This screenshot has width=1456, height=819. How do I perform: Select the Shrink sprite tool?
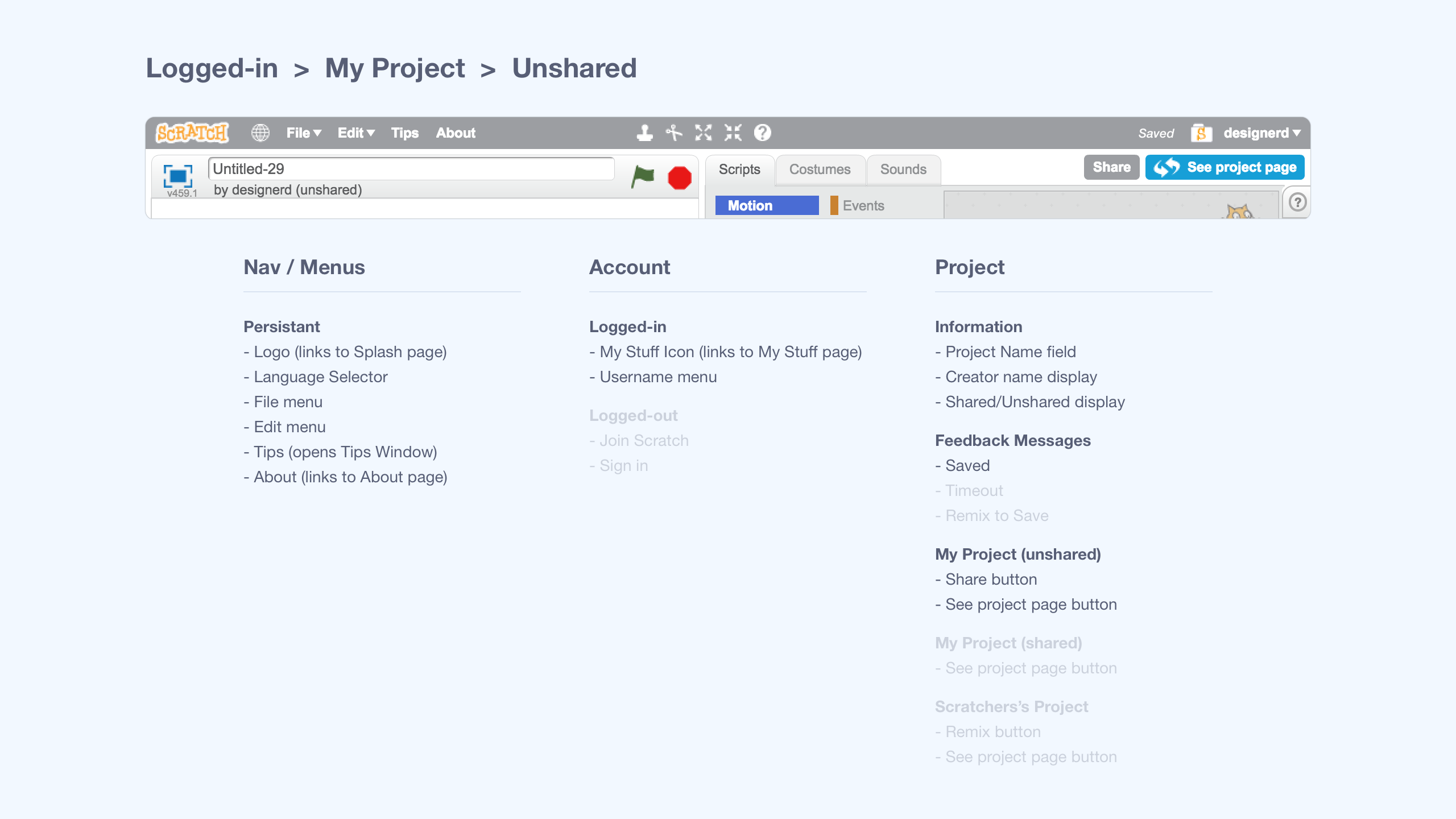coord(733,133)
